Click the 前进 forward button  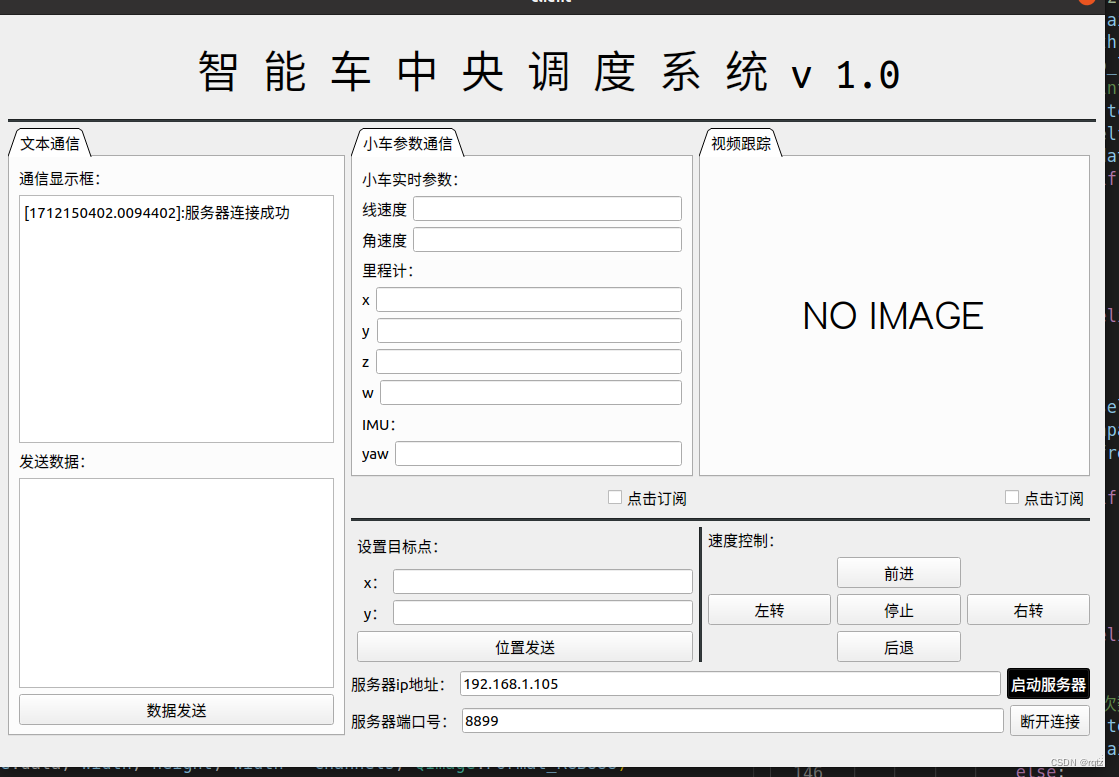(x=898, y=573)
